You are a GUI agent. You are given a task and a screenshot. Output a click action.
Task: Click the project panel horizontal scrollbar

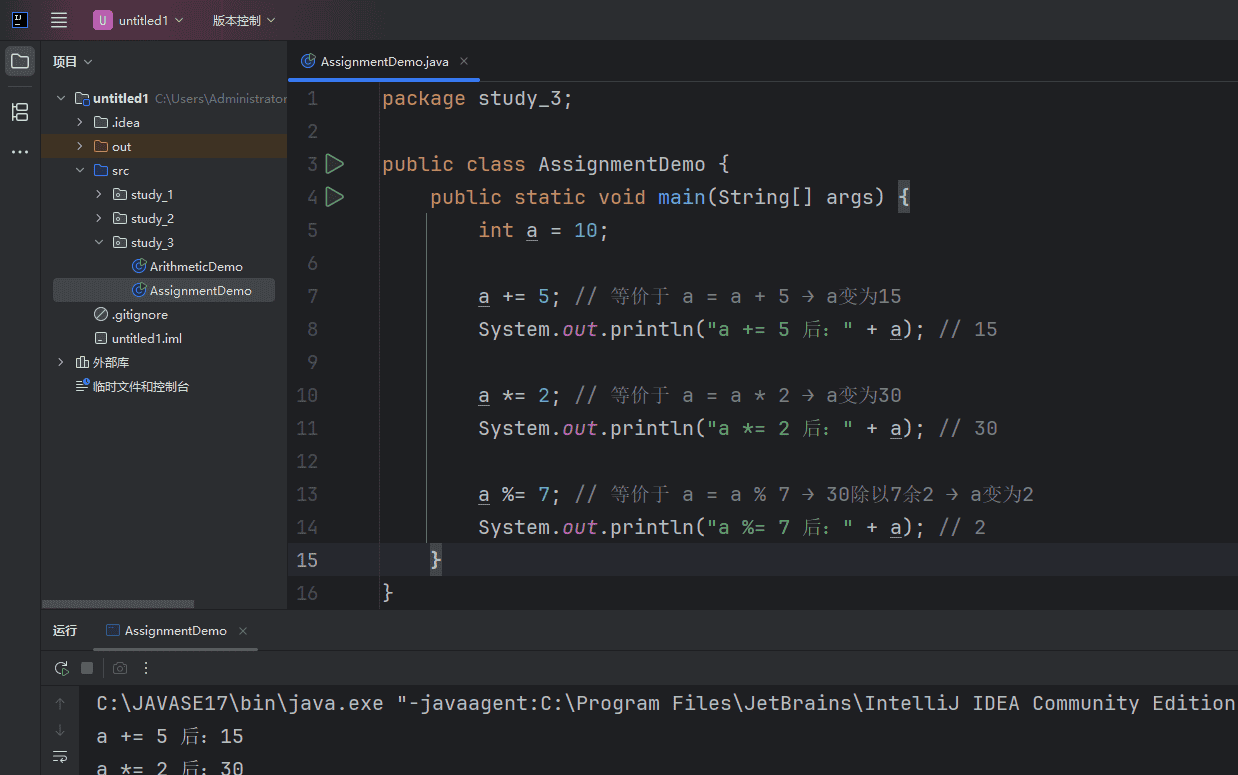118,604
